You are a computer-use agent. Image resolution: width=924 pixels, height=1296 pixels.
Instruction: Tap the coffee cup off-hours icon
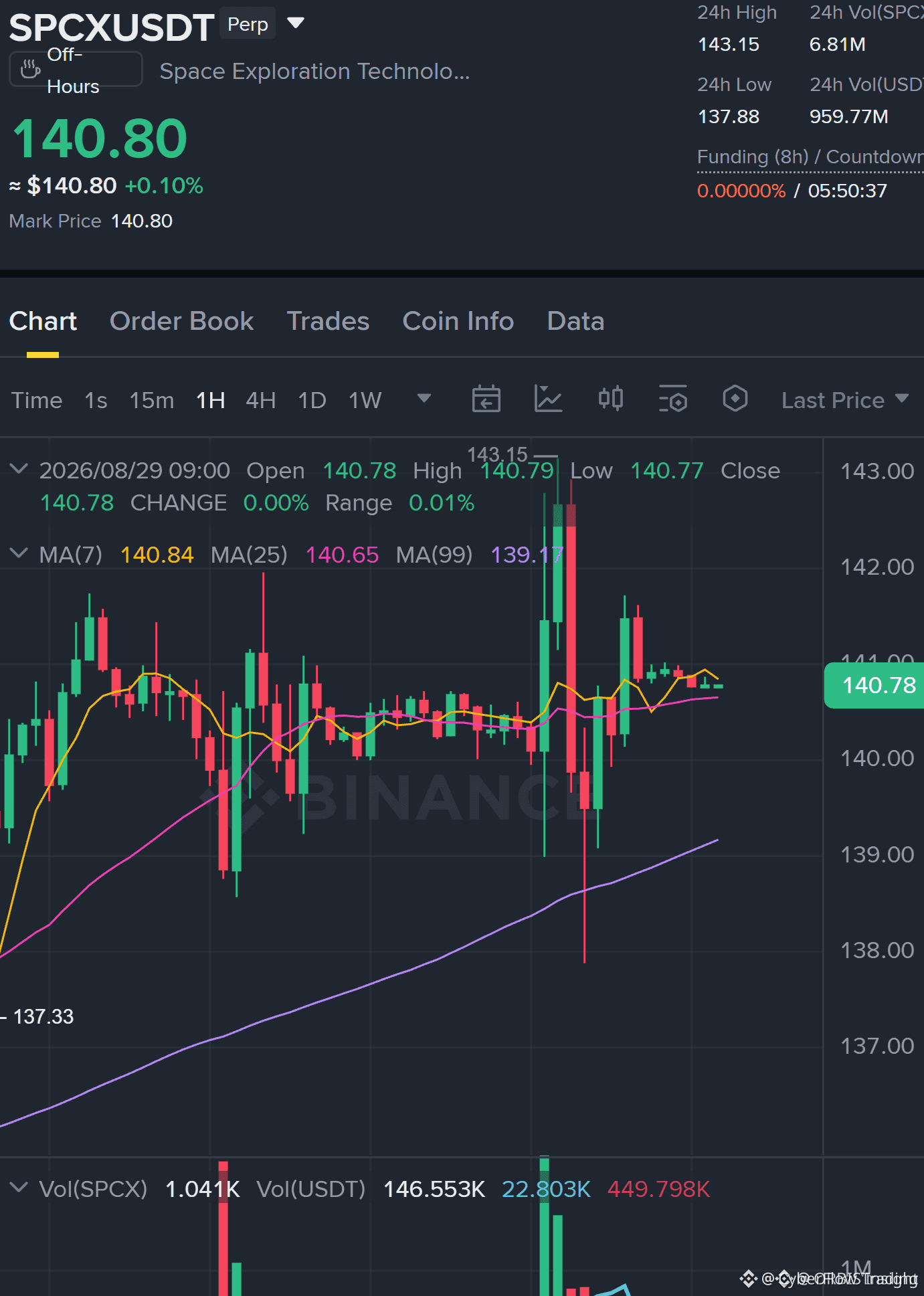(x=30, y=69)
